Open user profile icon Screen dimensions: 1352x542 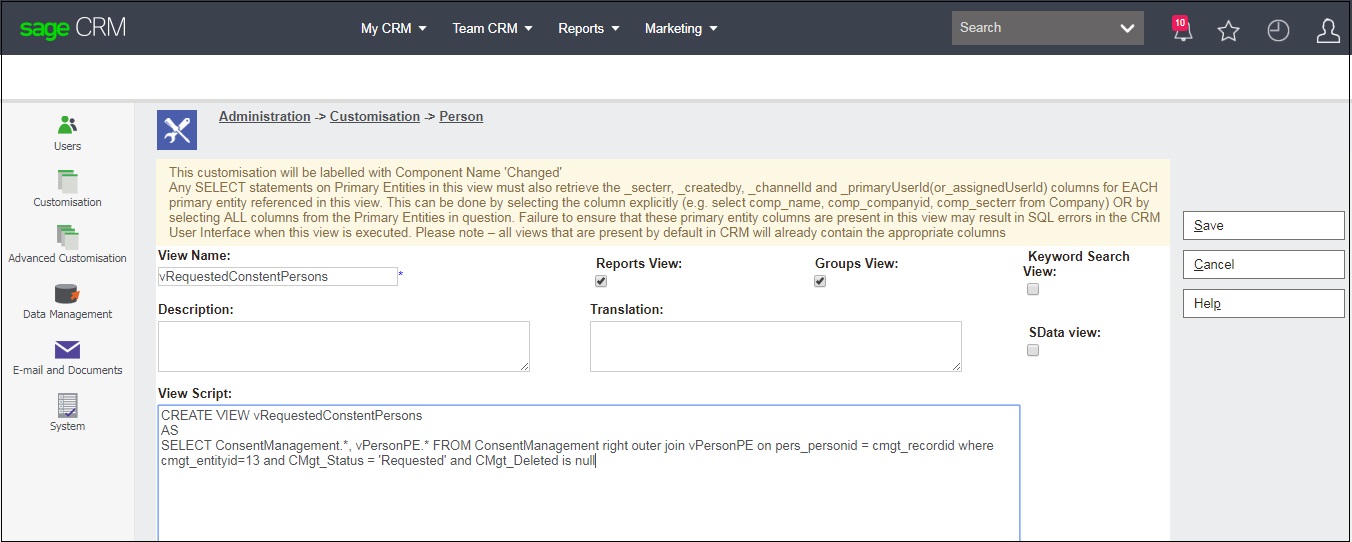tap(1328, 31)
